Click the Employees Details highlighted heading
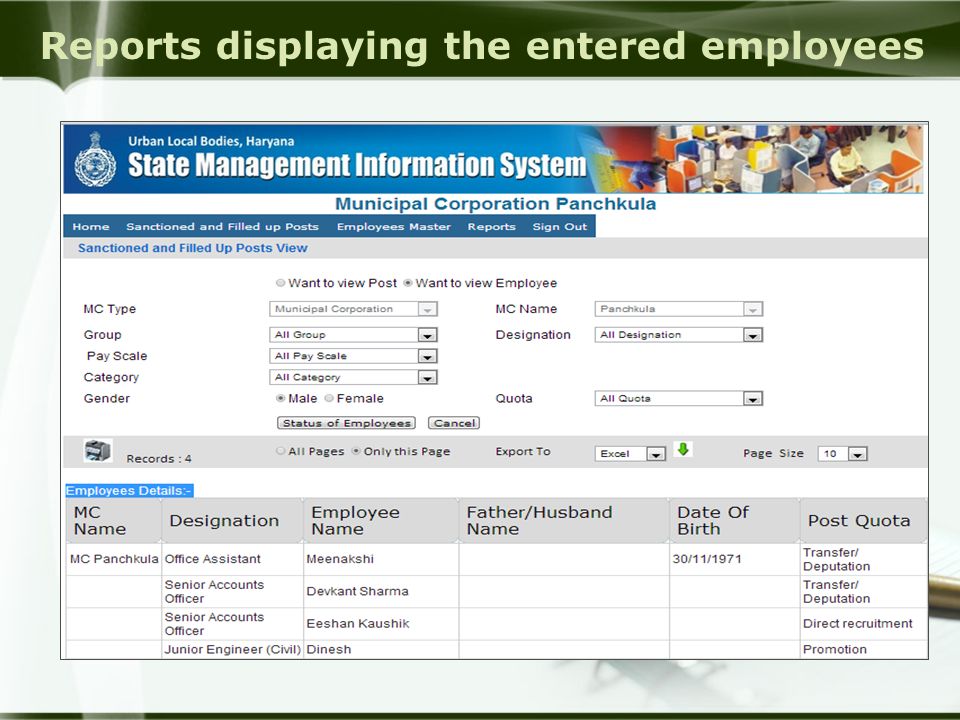The height and width of the screenshot is (720, 960). click(129, 490)
